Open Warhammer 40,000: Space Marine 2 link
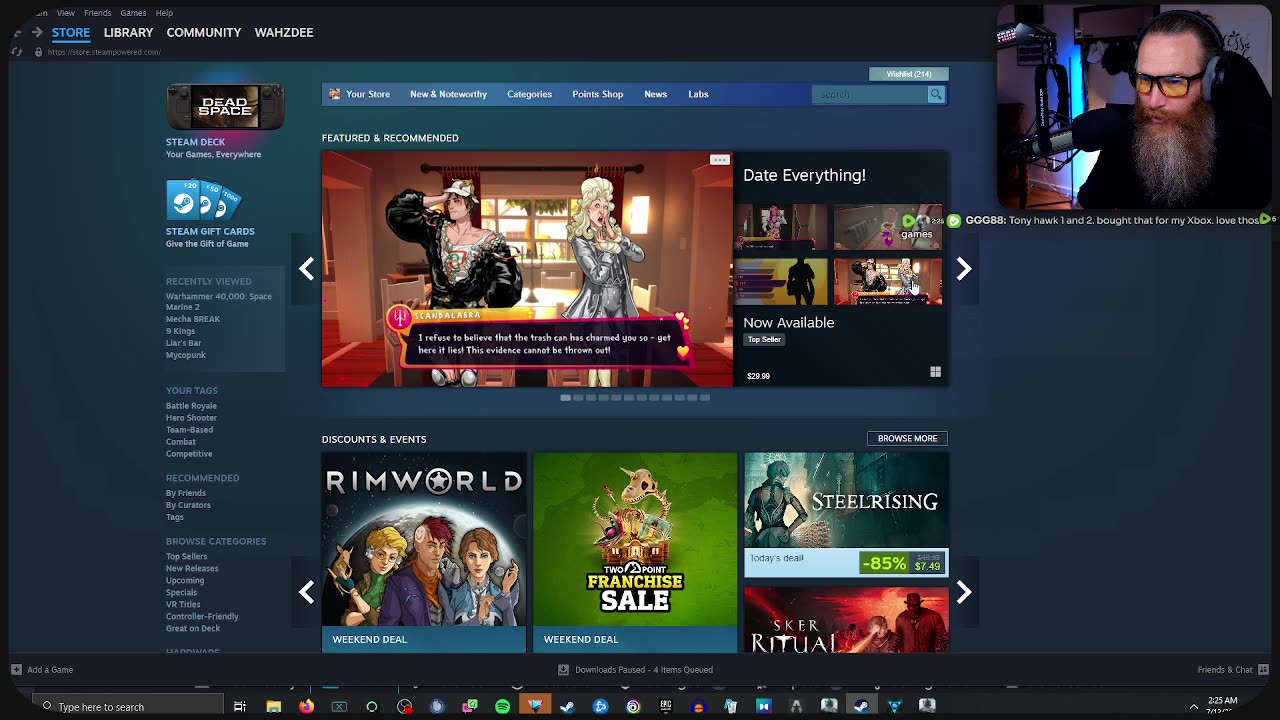1280x720 pixels. coord(218,301)
